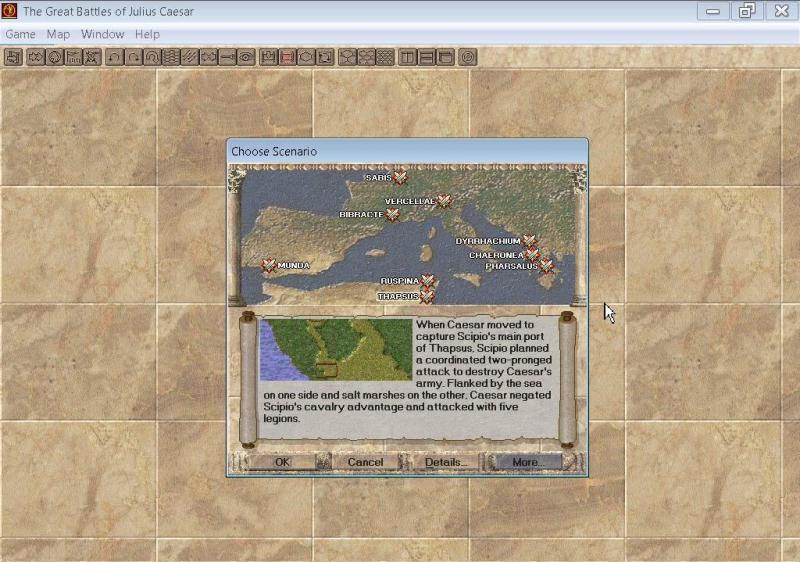Confirm scenario with the OK button
Screen dimensions: 800x562
(282, 462)
